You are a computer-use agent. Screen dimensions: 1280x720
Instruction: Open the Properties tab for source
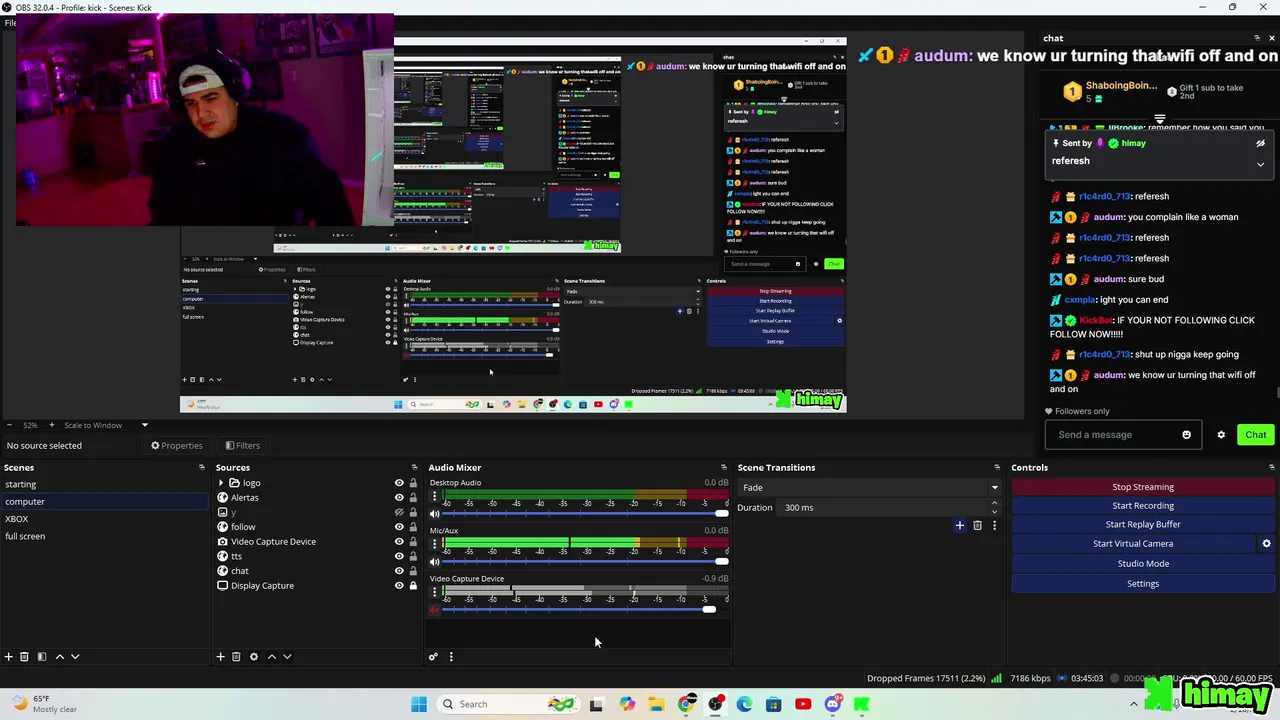177,446
